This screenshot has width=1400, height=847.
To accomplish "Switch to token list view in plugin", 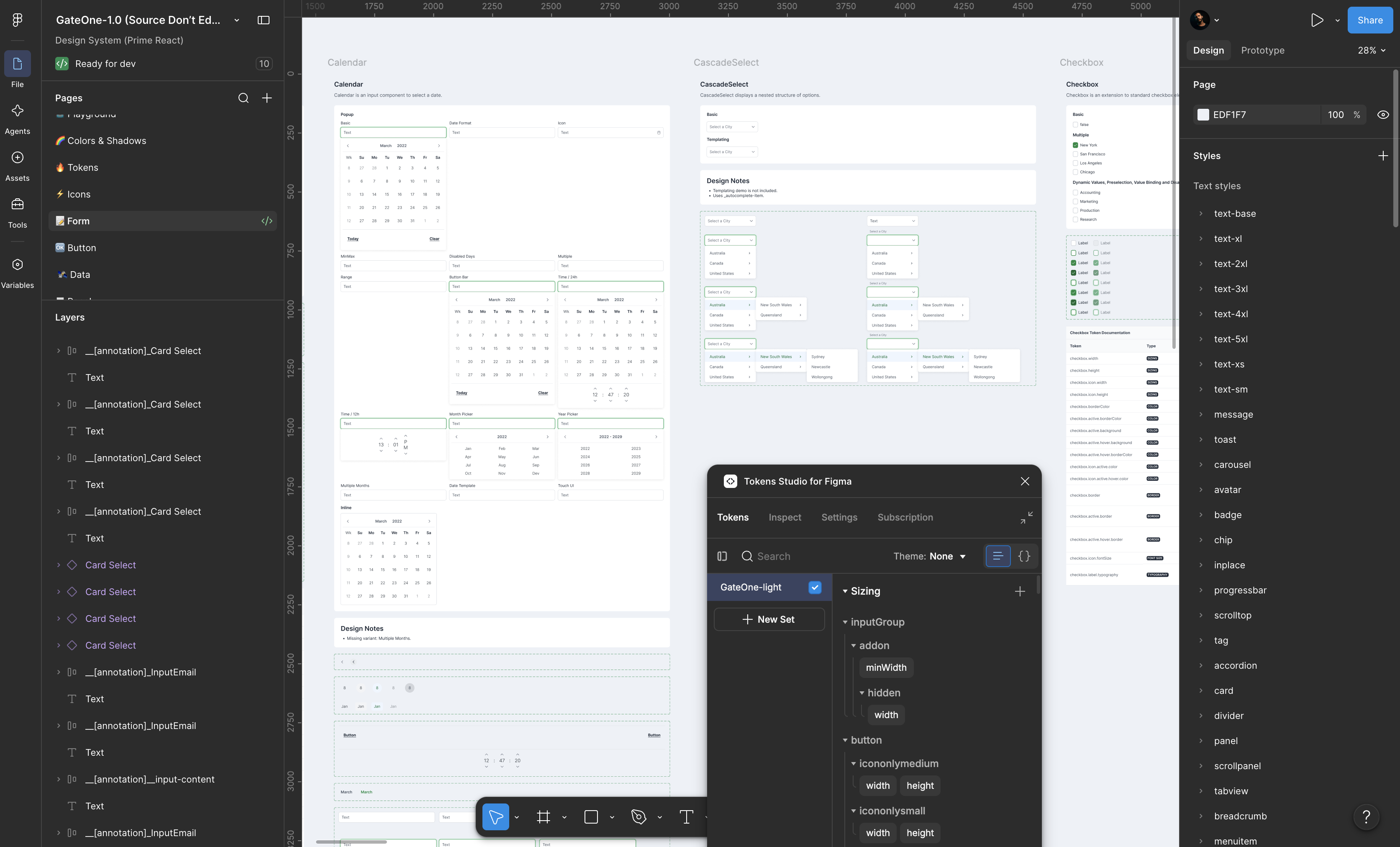I will (x=998, y=556).
